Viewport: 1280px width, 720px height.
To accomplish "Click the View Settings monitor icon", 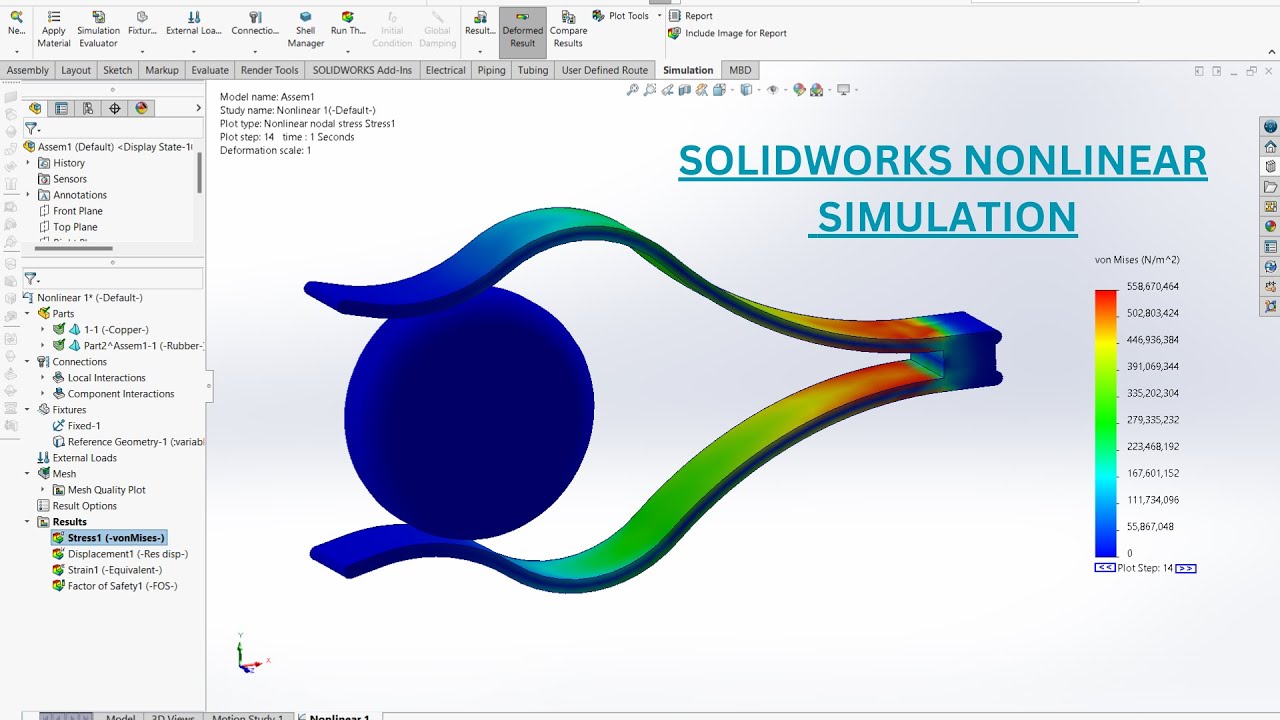I will pos(843,90).
